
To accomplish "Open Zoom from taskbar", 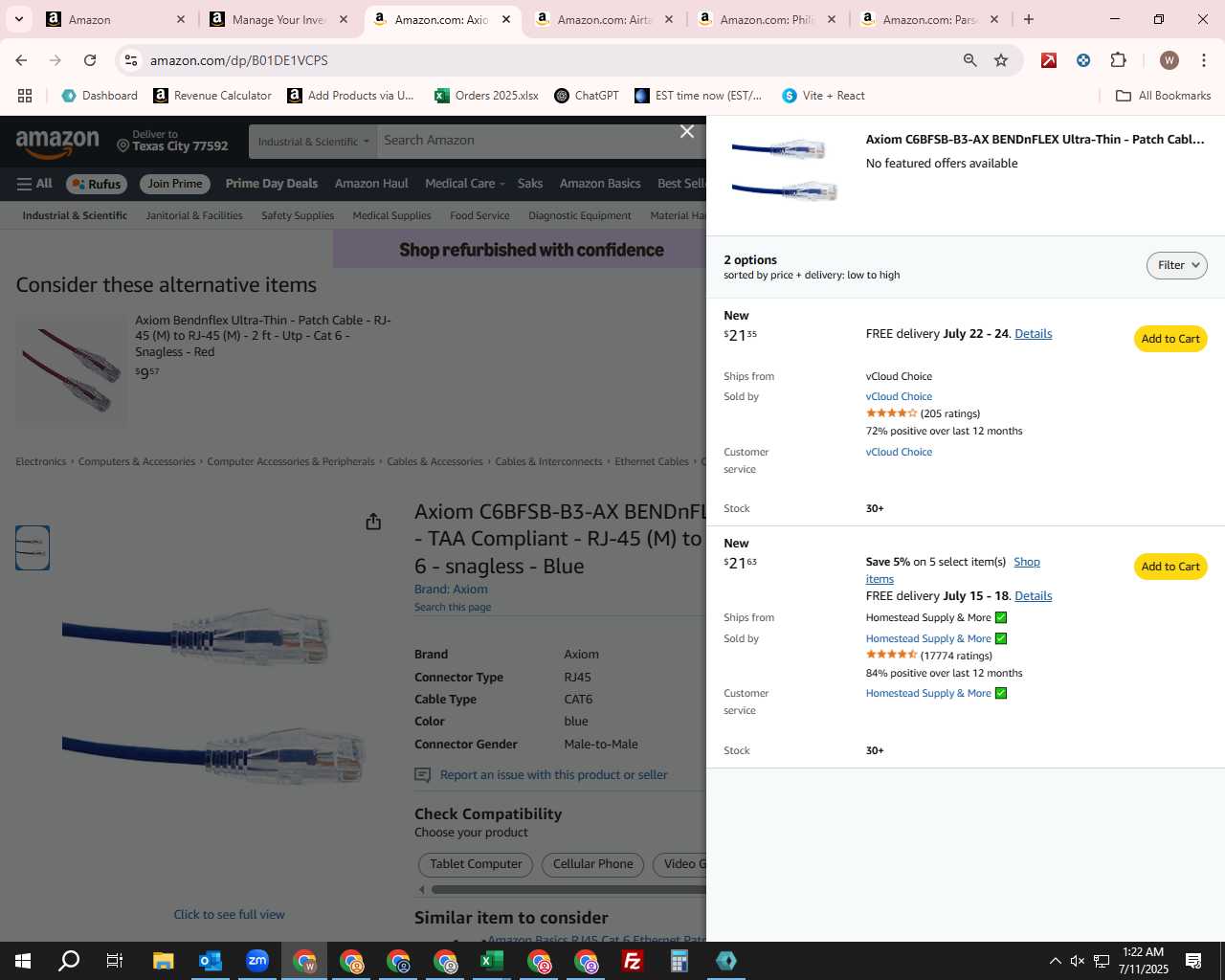I will (256, 961).
